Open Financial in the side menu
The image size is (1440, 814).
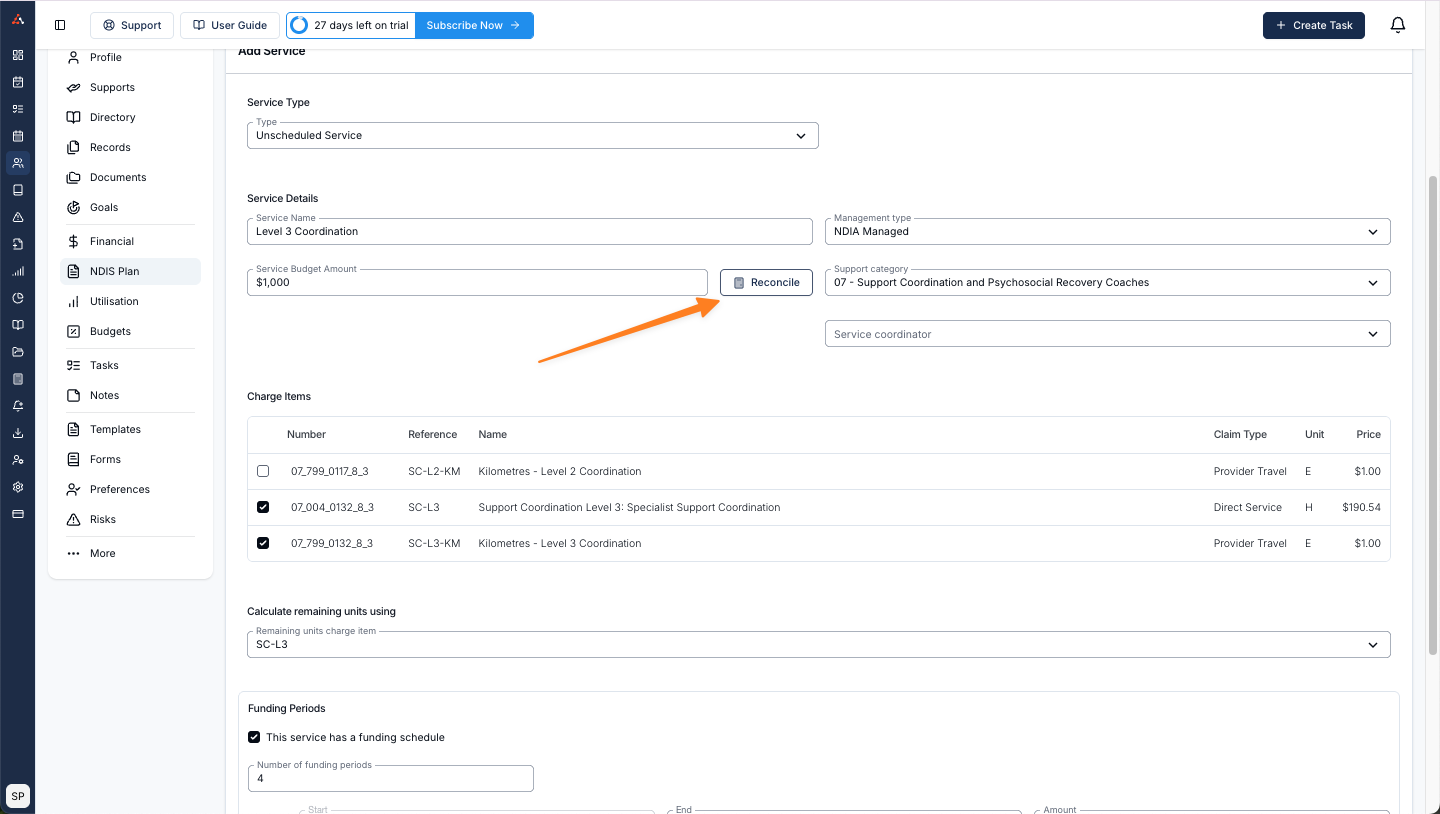[x=130, y=241]
